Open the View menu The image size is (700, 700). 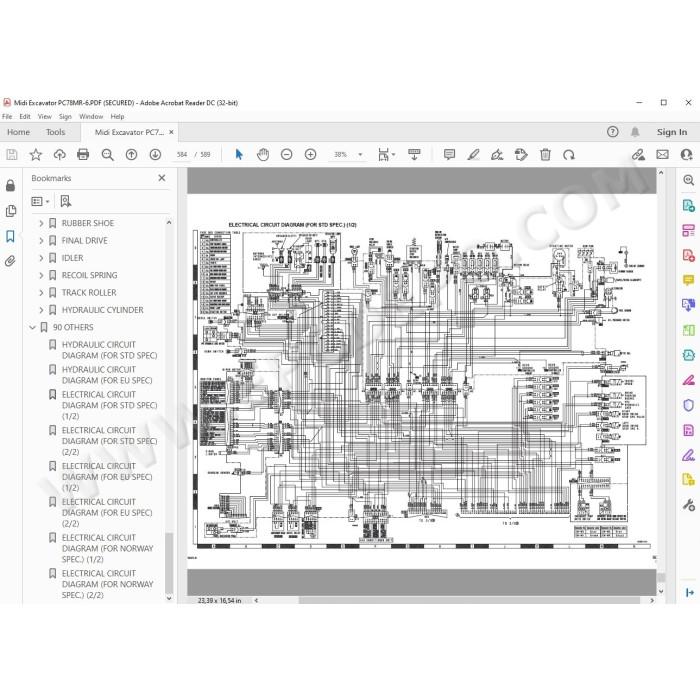pos(45,117)
